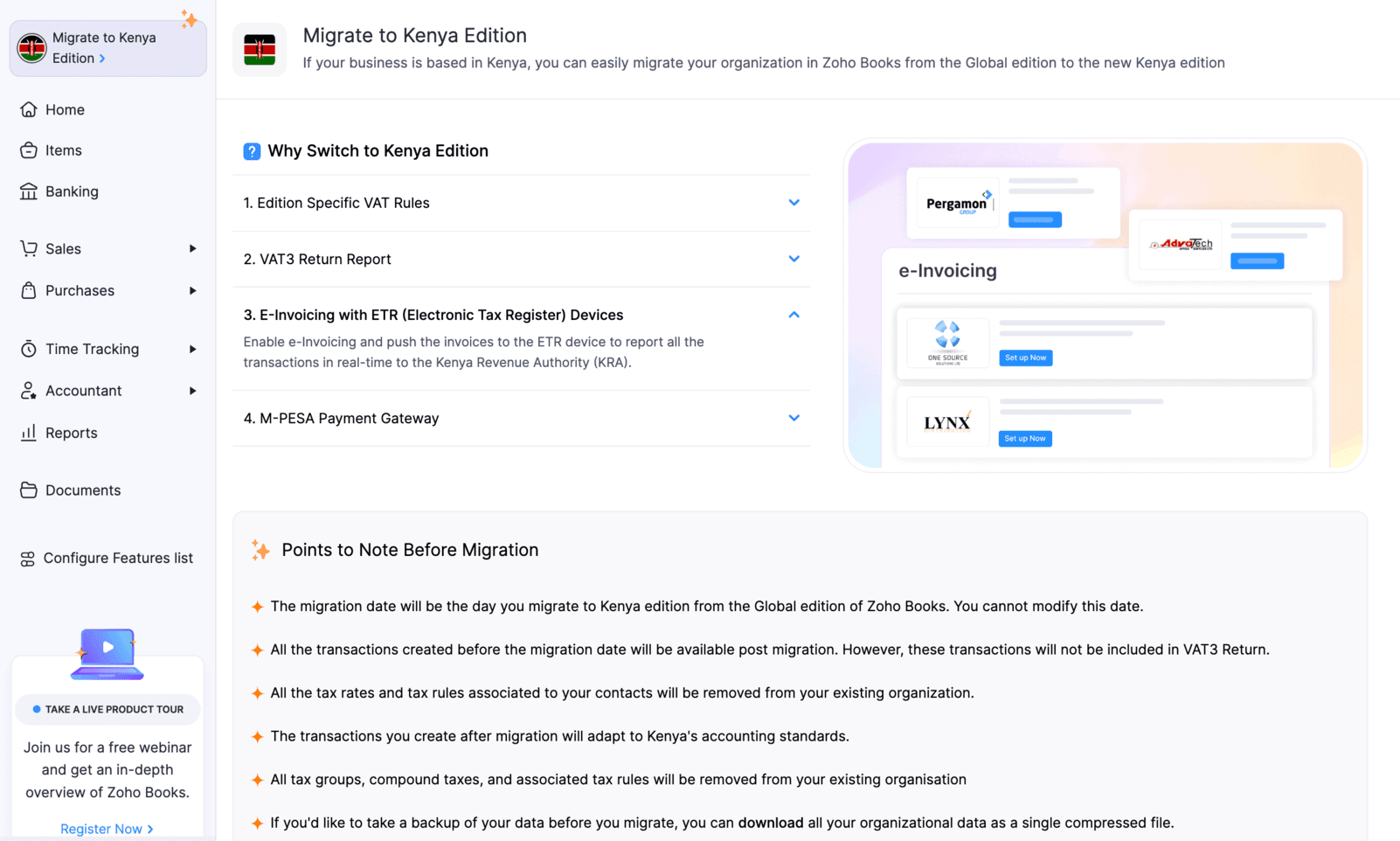Expand the Purchases submenu arrow
The image size is (1400, 841).
click(x=192, y=290)
